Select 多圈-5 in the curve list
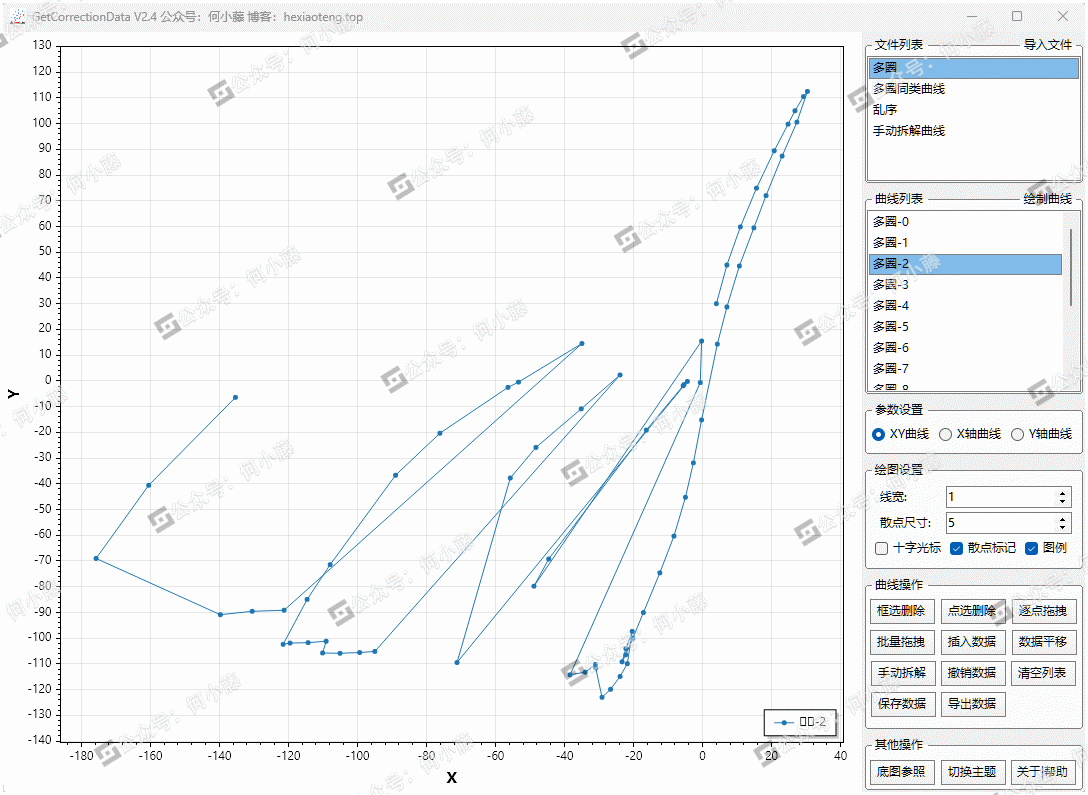 [890, 327]
